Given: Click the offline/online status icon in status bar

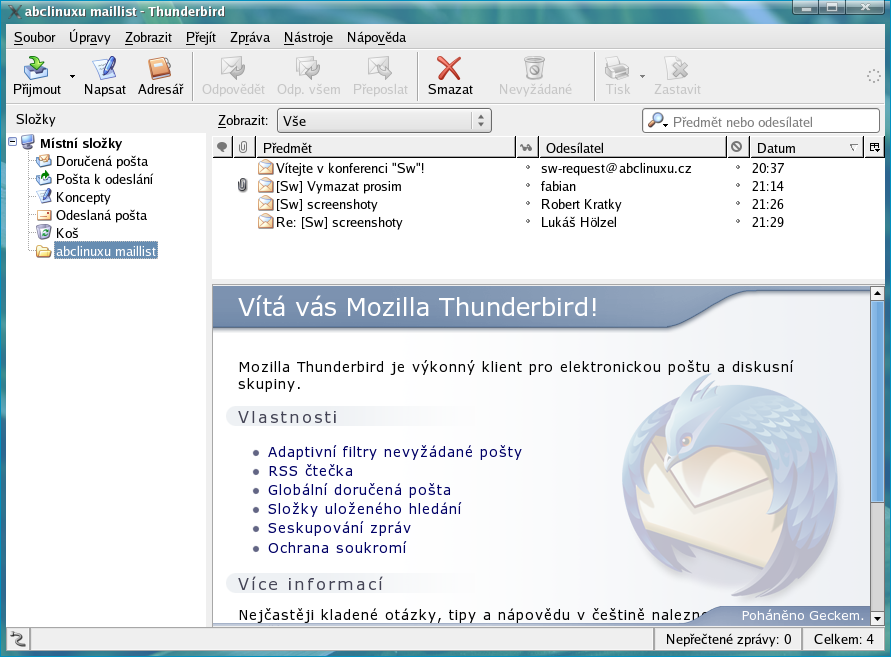Looking at the screenshot, I should (x=18, y=639).
